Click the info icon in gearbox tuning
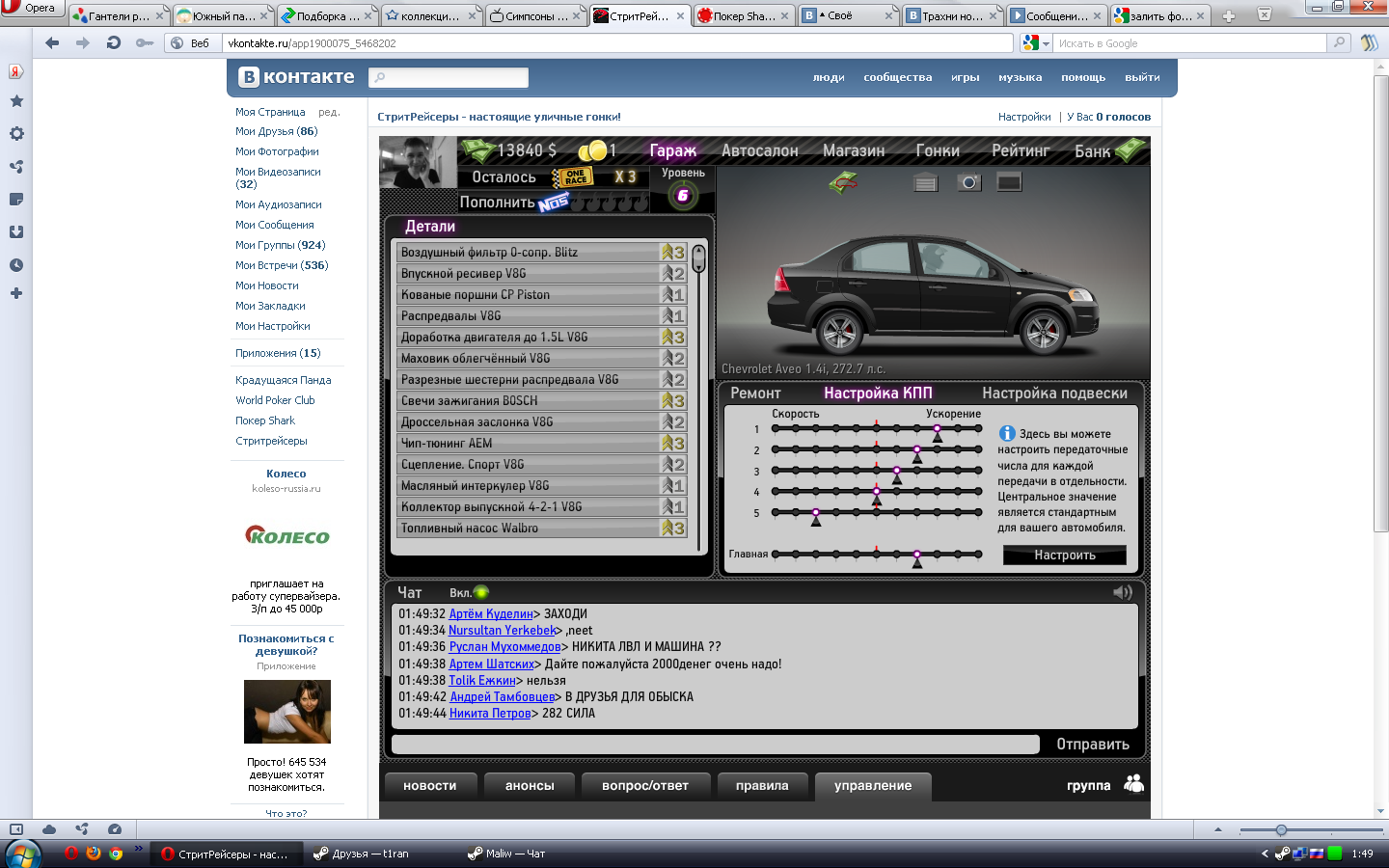 click(1007, 434)
